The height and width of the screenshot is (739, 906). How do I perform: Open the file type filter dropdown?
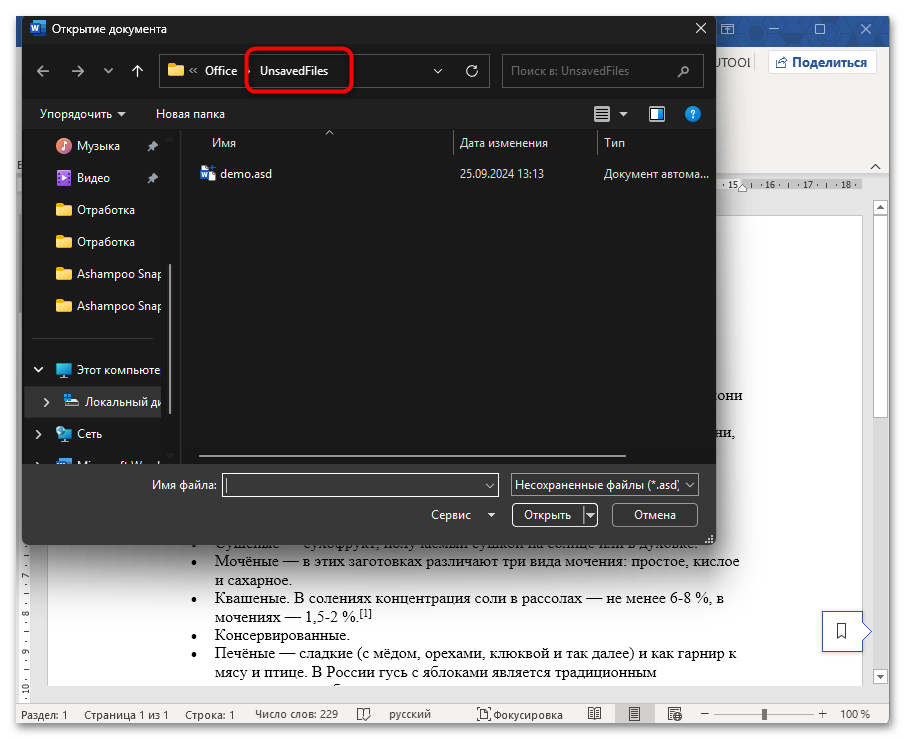[x=604, y=485]
